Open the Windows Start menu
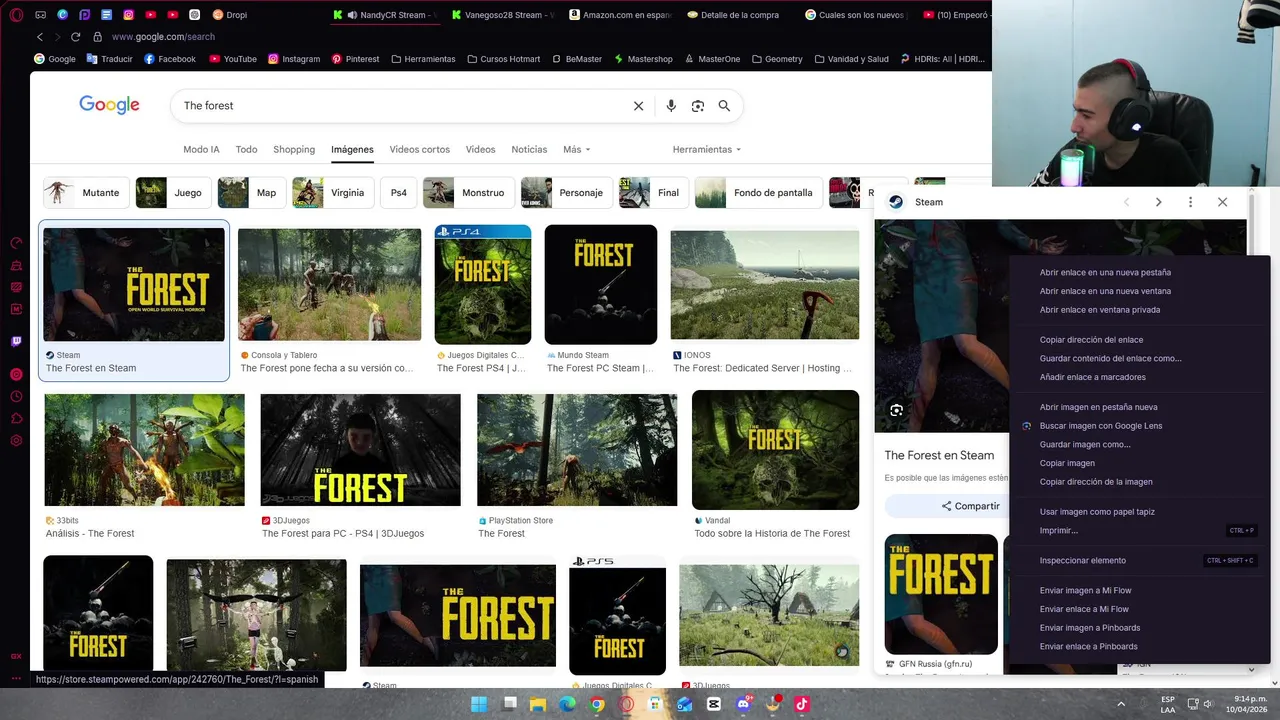The height and width of the screenshot is (720, 1280). coord(479,704)
